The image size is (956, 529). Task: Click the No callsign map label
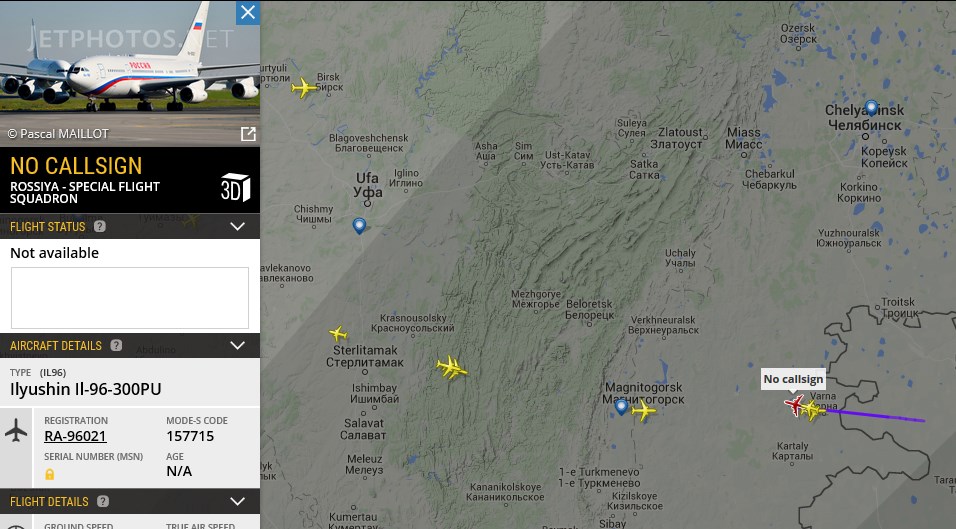click(793, 379)
